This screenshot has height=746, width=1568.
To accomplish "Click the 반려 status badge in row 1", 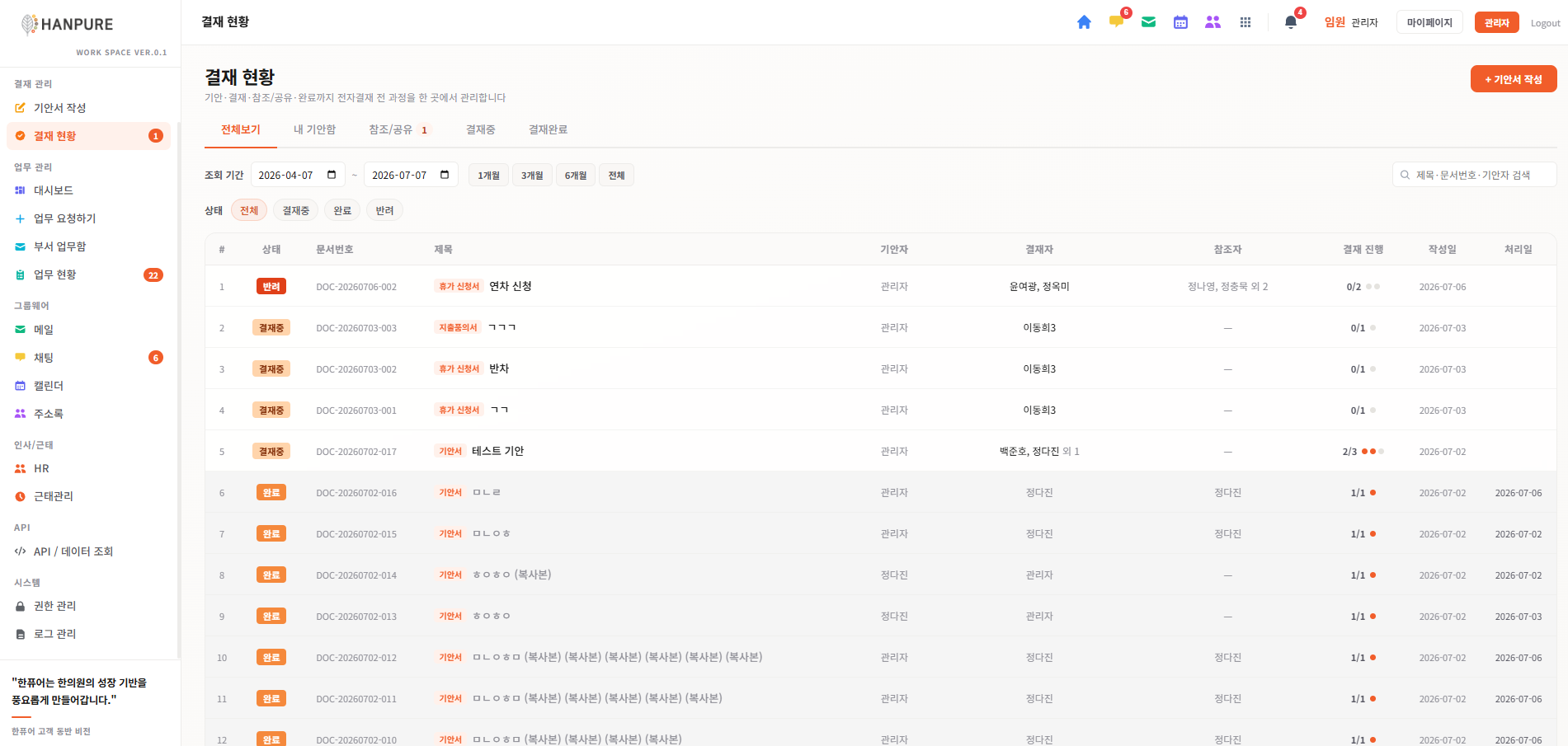I will click(271, 286).
